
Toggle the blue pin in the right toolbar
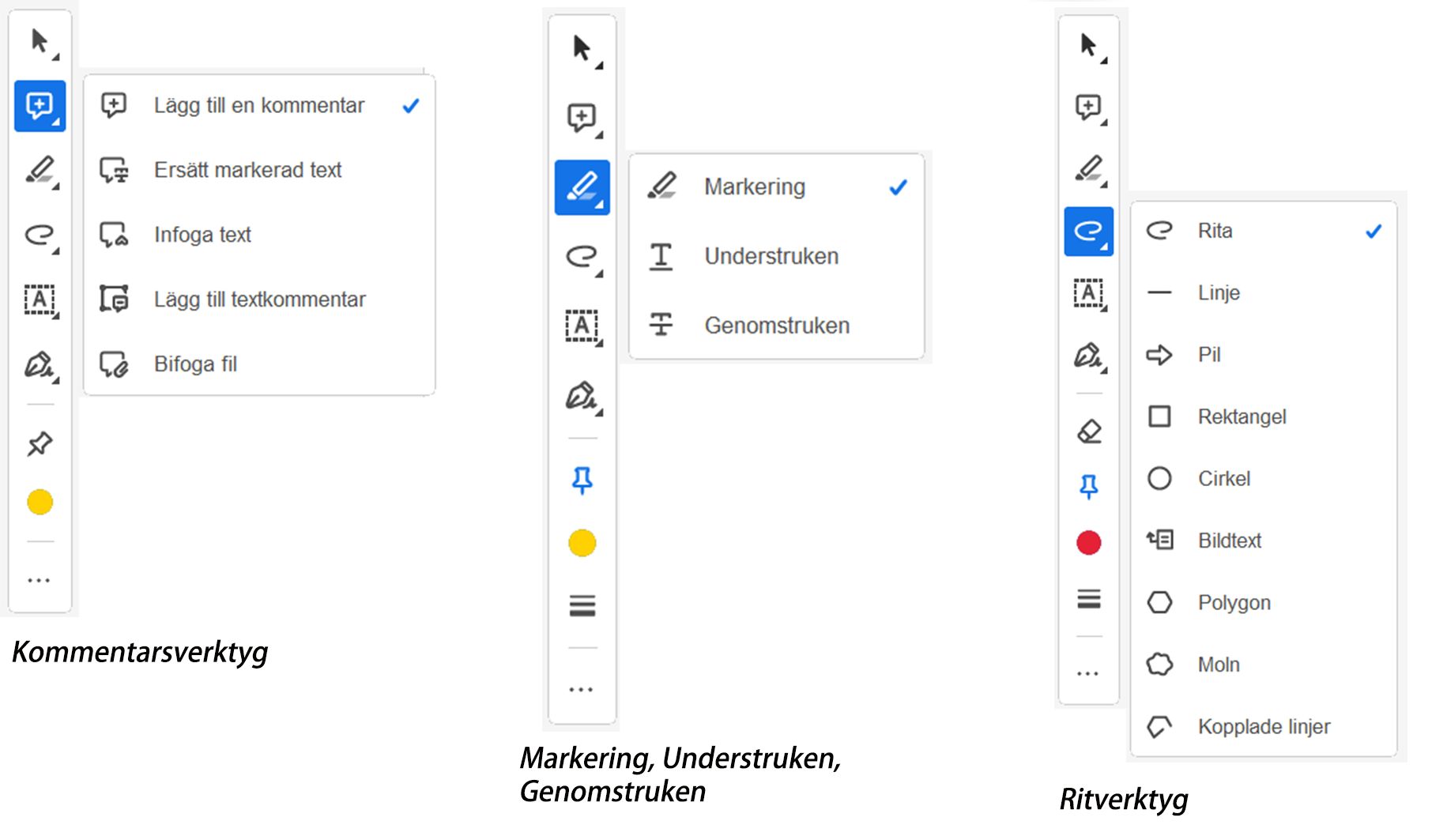pyautogui.click(x=1089, y=486)
